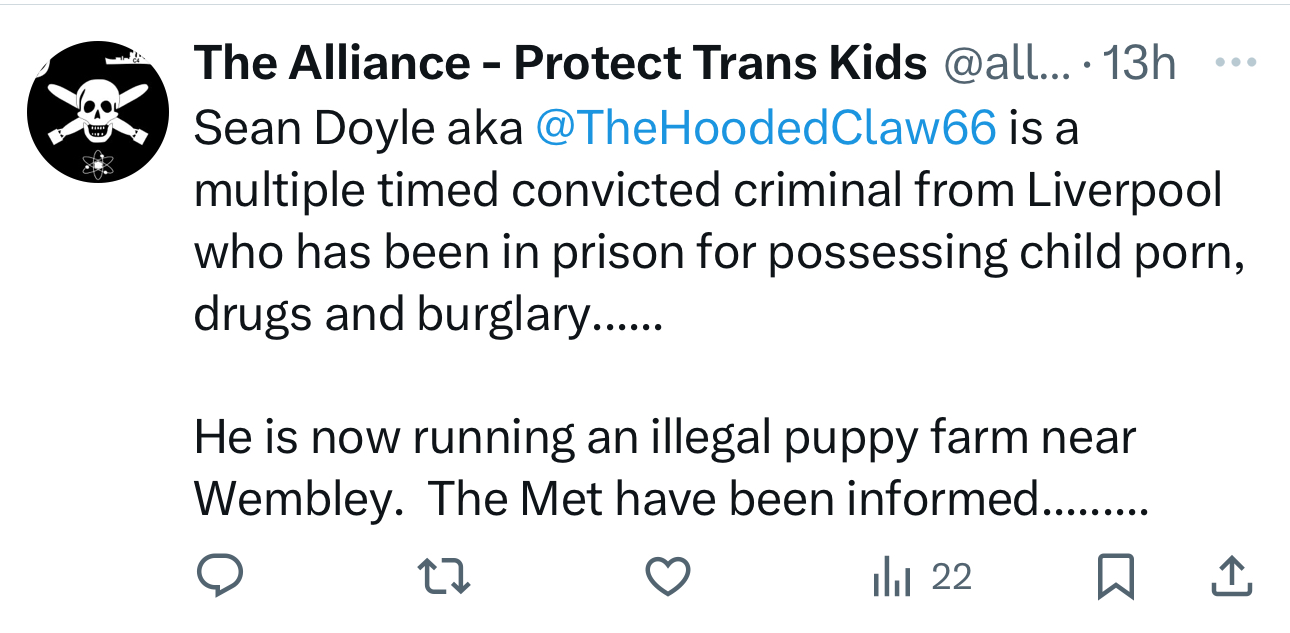This screenshot has height=633, width=1290.
Task: Click the truncated @all... account handle
Action: coord(1007,65)
